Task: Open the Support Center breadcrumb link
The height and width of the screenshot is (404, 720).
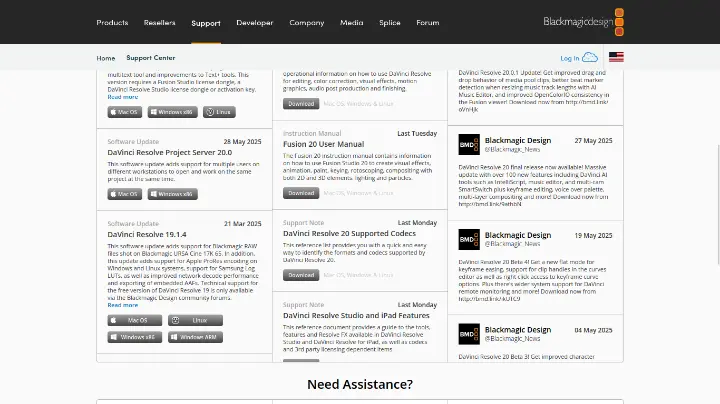Action: (151, 58)
